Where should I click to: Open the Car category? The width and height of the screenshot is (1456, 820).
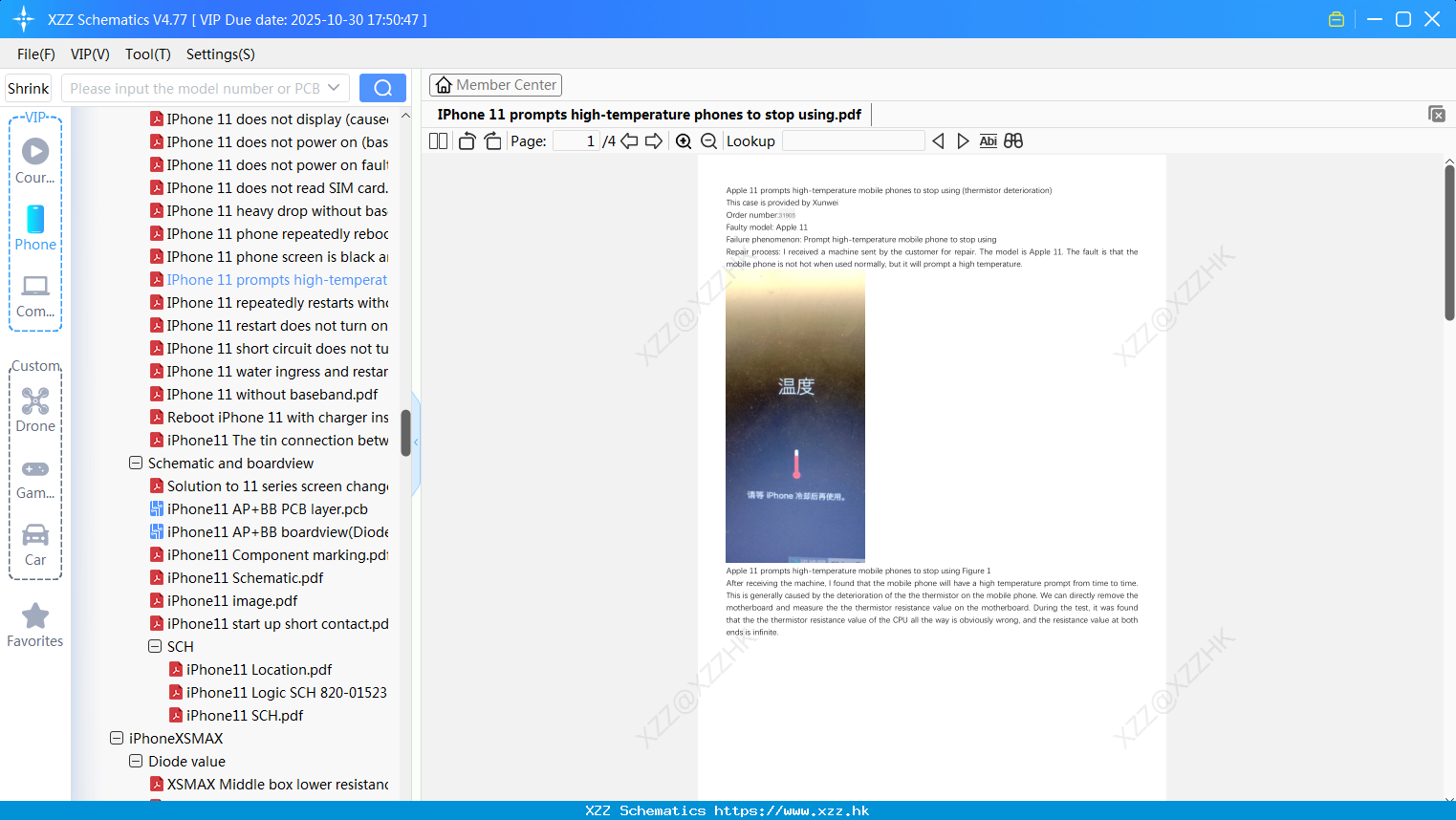click(x=35, y=545)
